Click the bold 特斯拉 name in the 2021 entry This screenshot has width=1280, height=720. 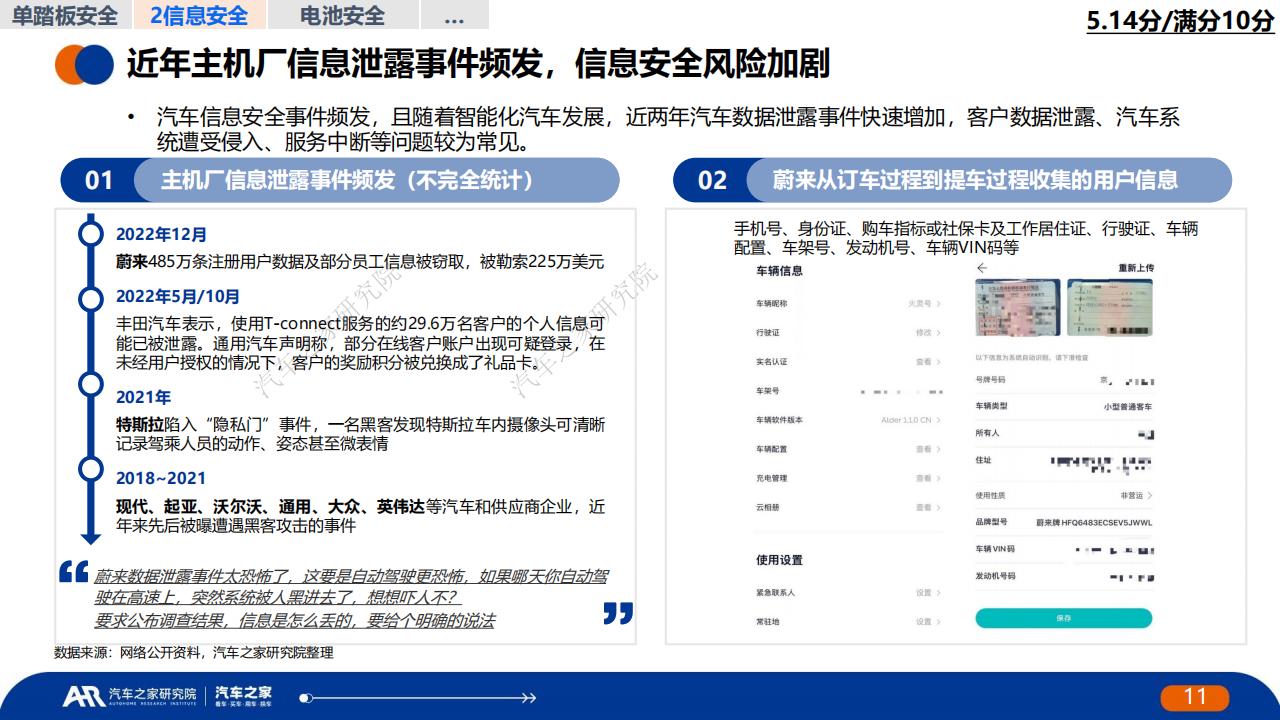click(x=140, y=425)
